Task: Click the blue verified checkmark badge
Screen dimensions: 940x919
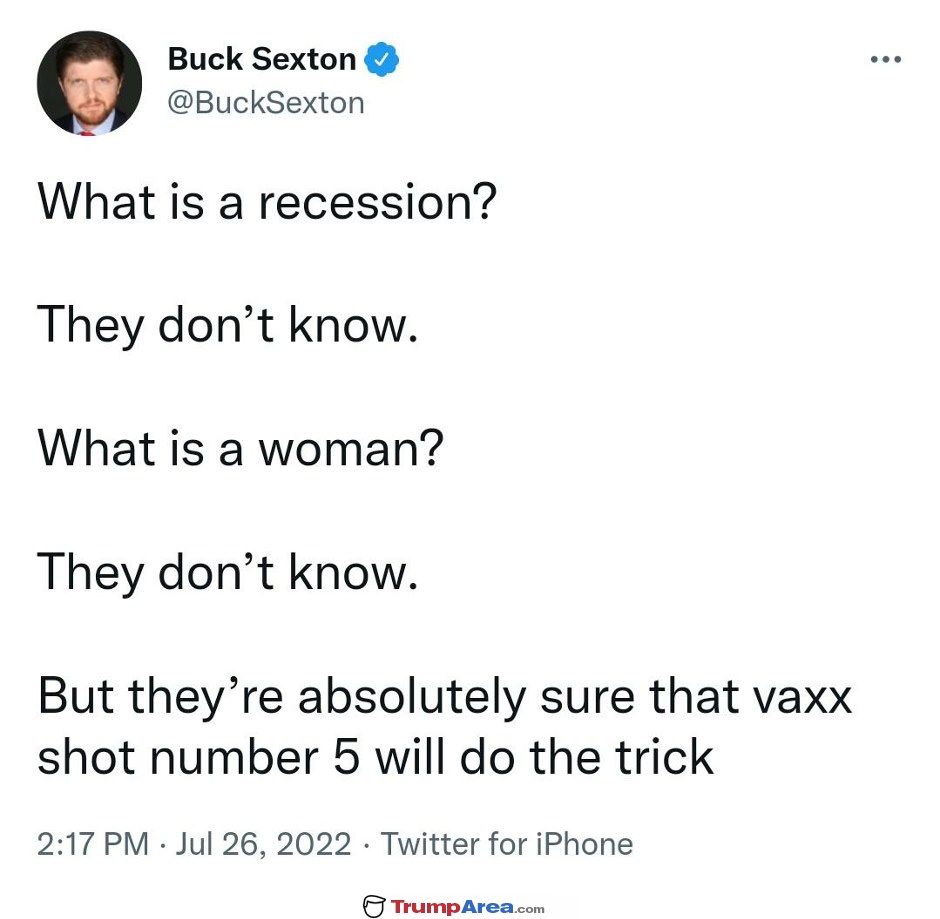Action: click(381, 59)
